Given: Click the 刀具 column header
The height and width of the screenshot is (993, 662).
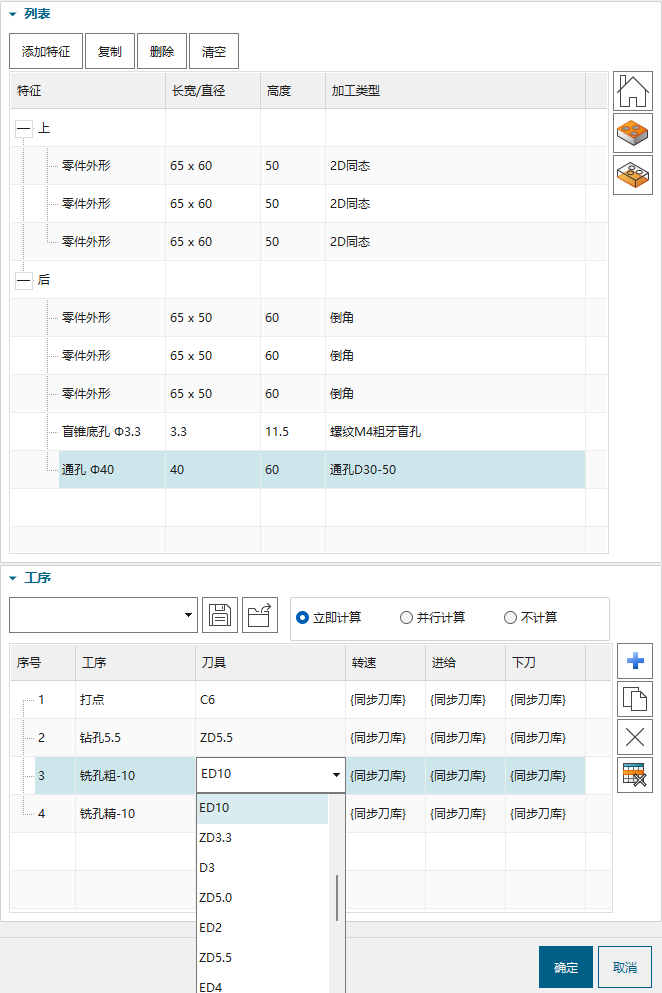Looking at the screenshot, I should (x=271, y=662).
